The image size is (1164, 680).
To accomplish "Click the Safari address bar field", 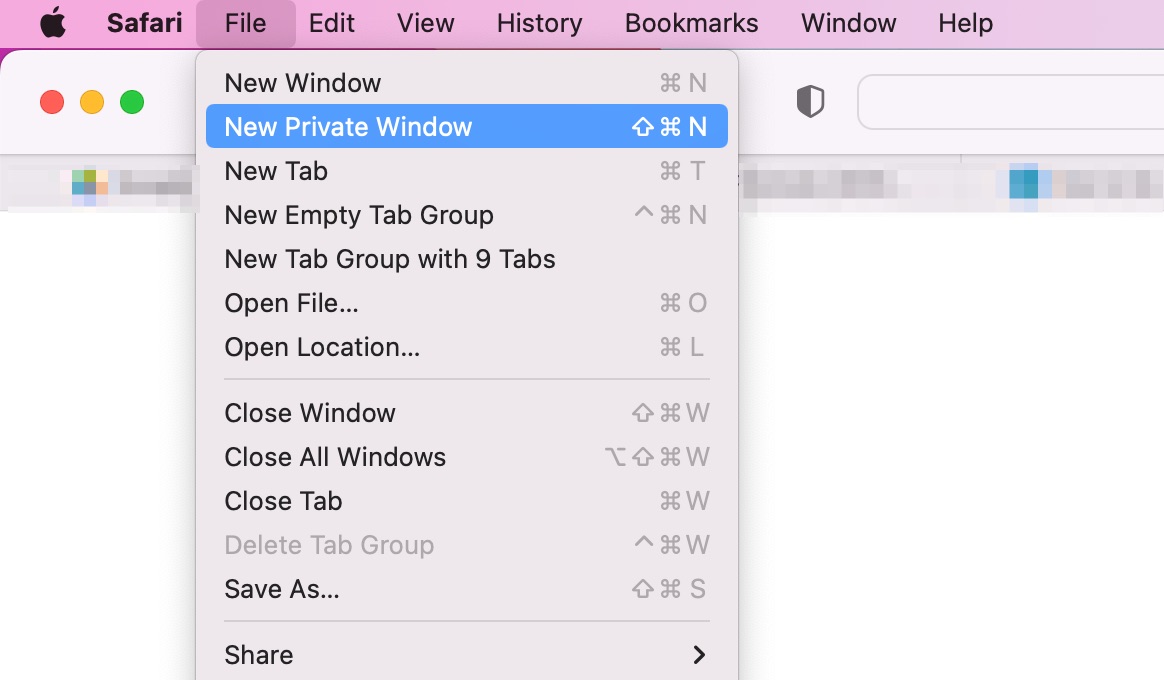I will pos(1010,102).
